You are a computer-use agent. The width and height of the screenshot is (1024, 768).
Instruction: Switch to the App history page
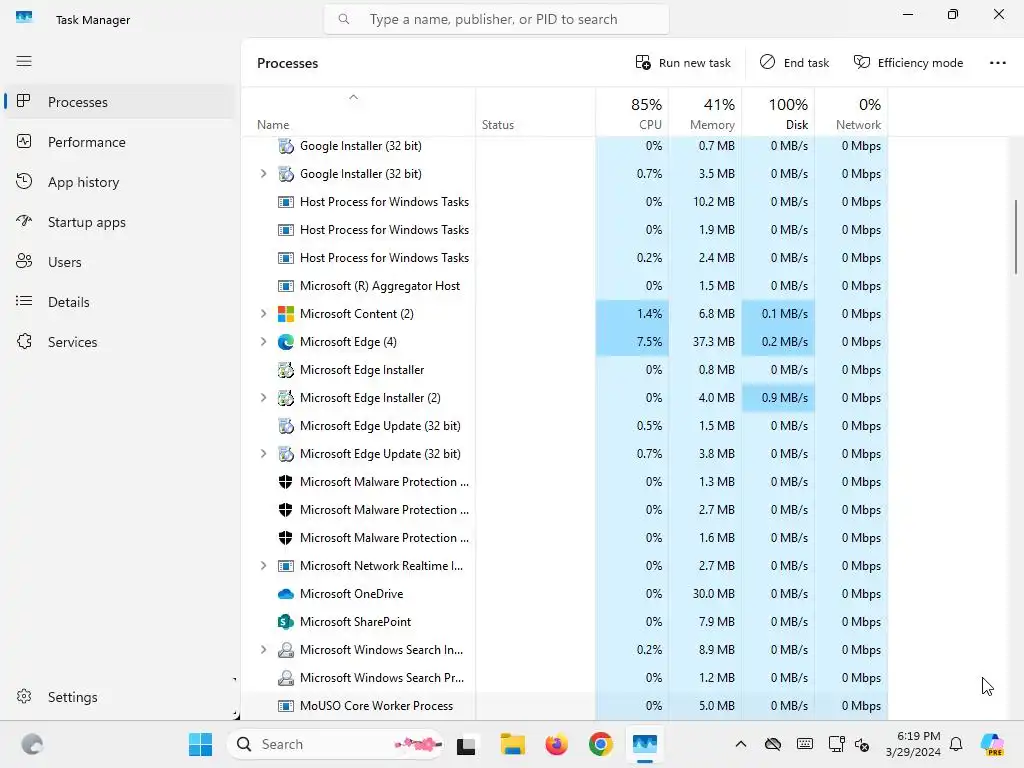120,182
